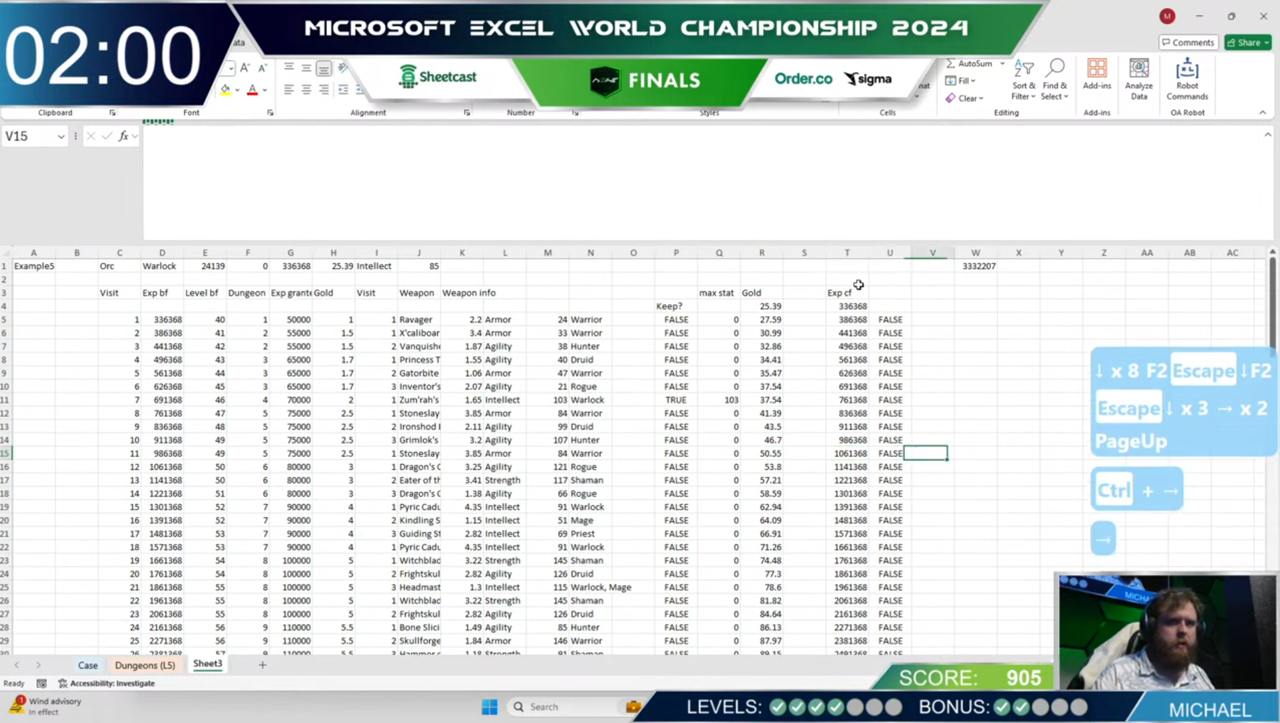The height and width of the screenshot is (723, 1280).
Task: Click the Comments button
Action: (x=1187, y=43)
